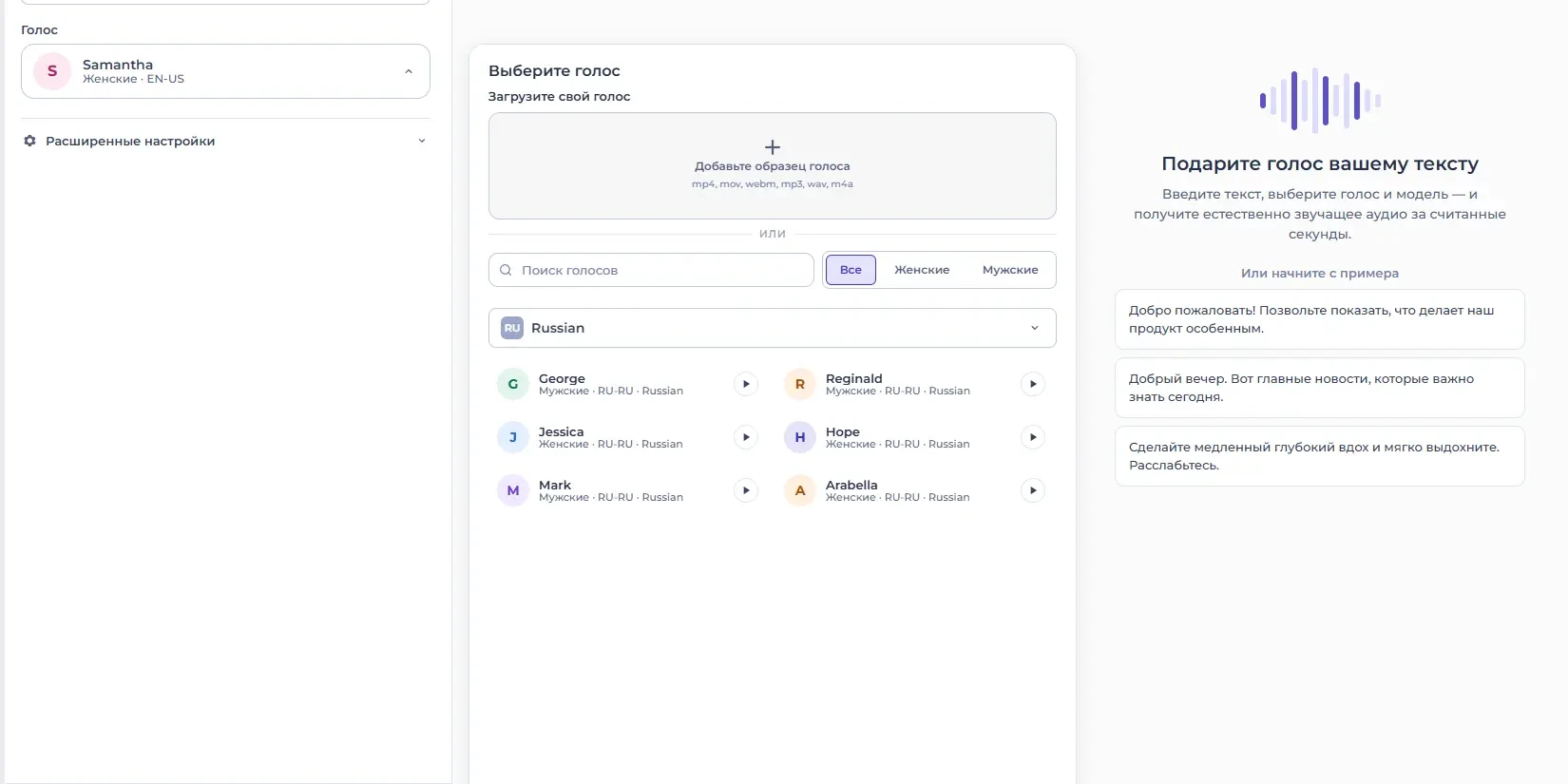Image resolution: width=1568 pixels, height=784 pixels.
Task: Open the Добавьте образец голоса upload area
Action: [x=773, y=166]
